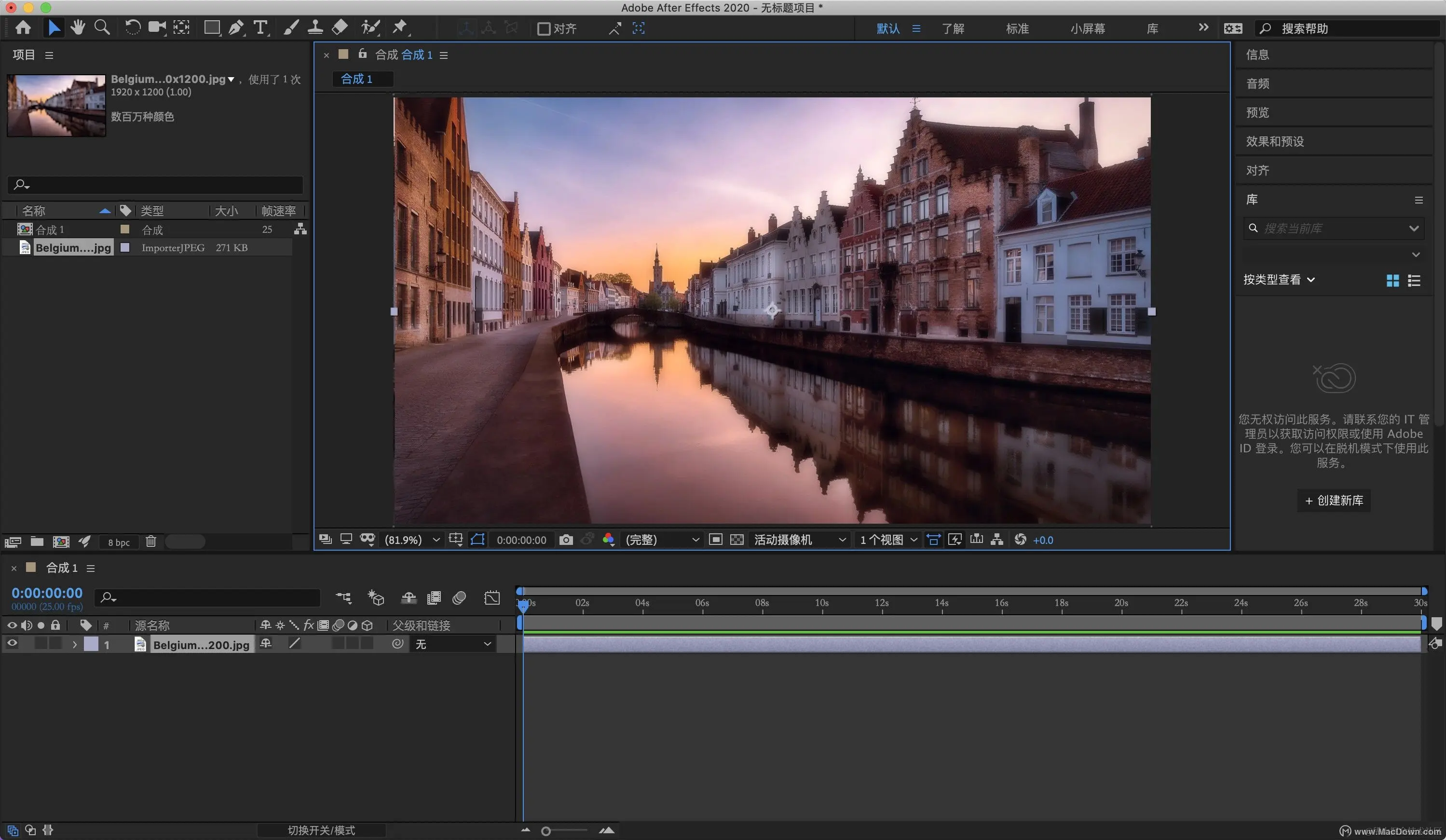Viewport: 1446px width, 840px height.
Task: Select the Puppet Pin tool
Action: click(400, 27)
